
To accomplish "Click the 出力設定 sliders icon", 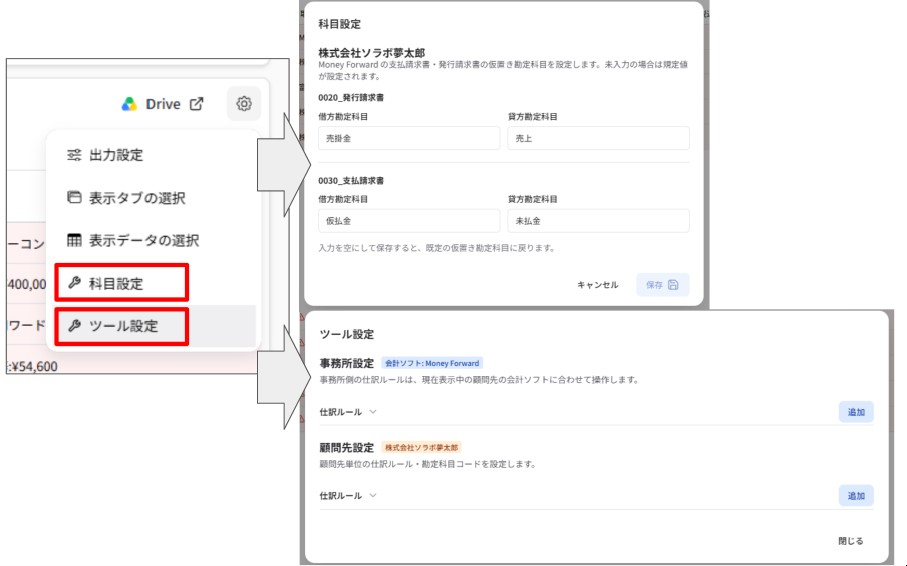I will [74, 155].
